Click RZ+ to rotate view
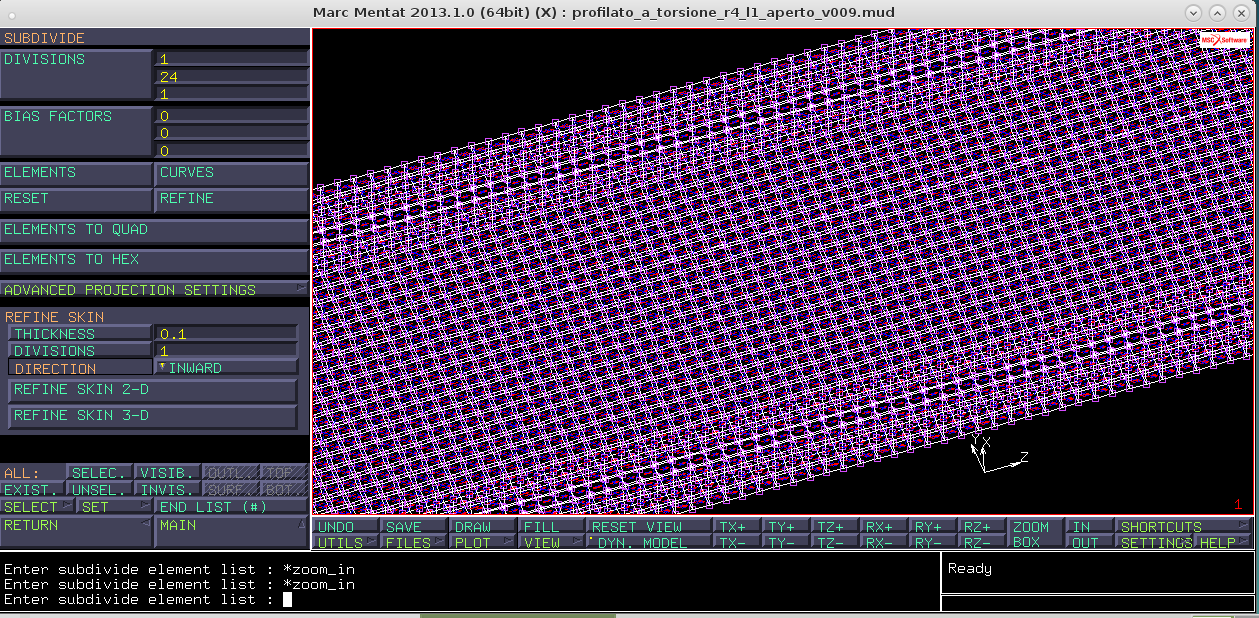1259x618 pixels. pyautogui.click(x=983, y=526)
